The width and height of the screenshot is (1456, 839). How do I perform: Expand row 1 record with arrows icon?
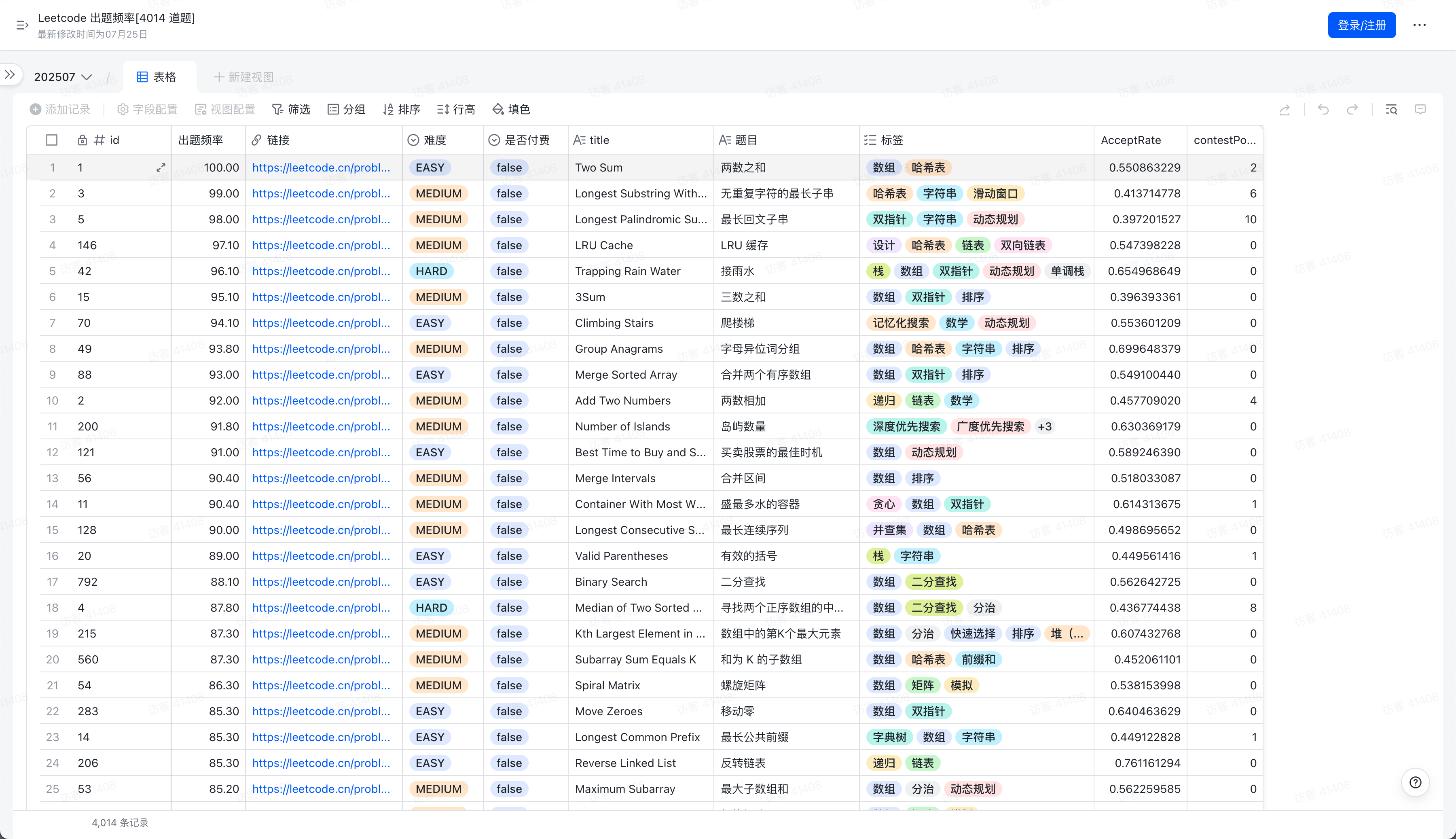pos(161,168)
